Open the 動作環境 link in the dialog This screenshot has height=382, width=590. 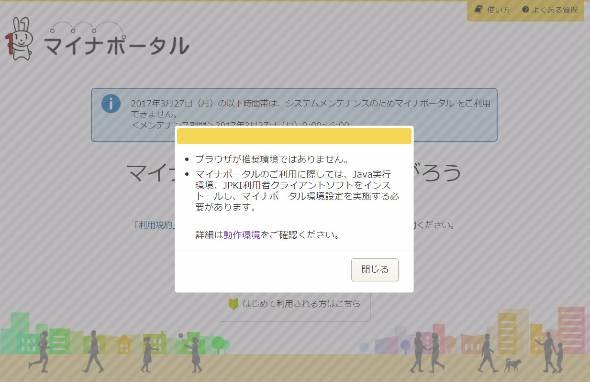[x=242, y=235]
